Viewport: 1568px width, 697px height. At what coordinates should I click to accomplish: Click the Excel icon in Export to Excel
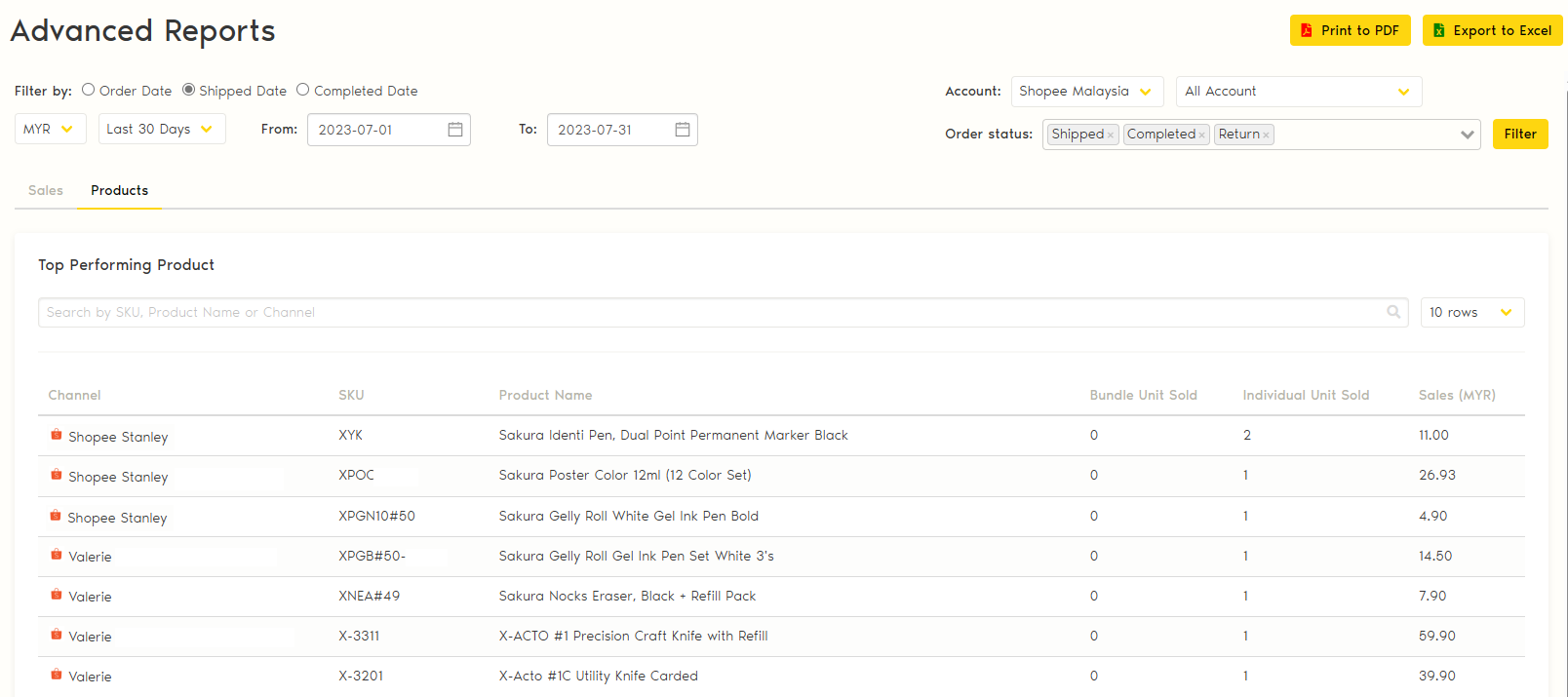[x=1438, y=30]
